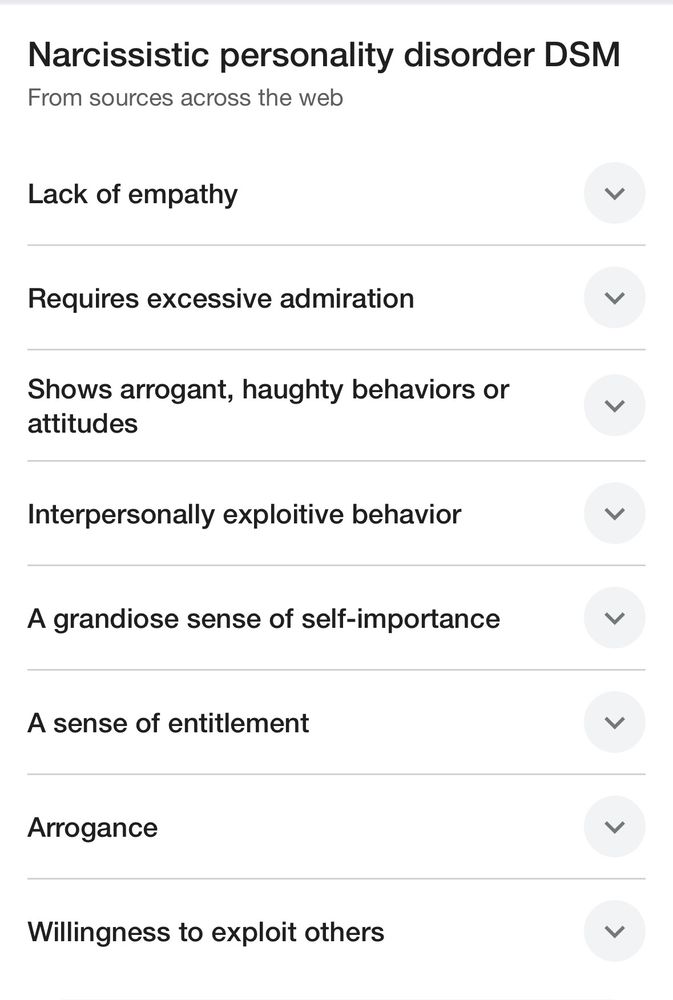
Task: Tap the Arrogance row label
Action: tap(92, 828)
